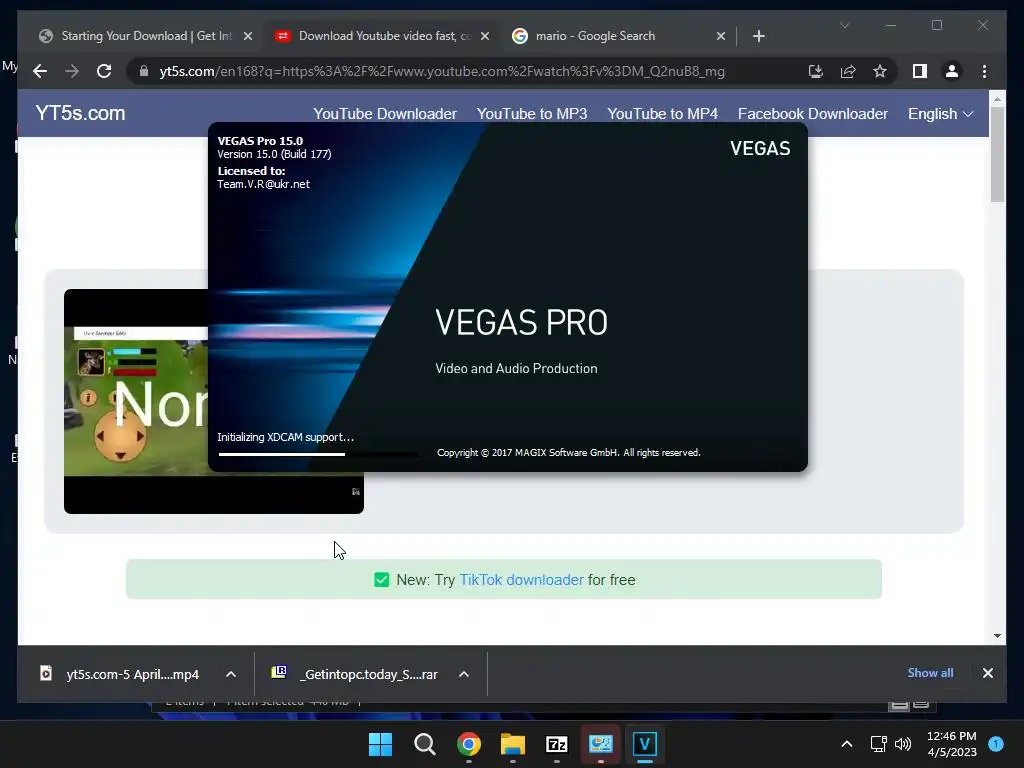The image size is (1024, 768).
Task: Open the tab search dropdown chevron
Action: pos(844,25)
